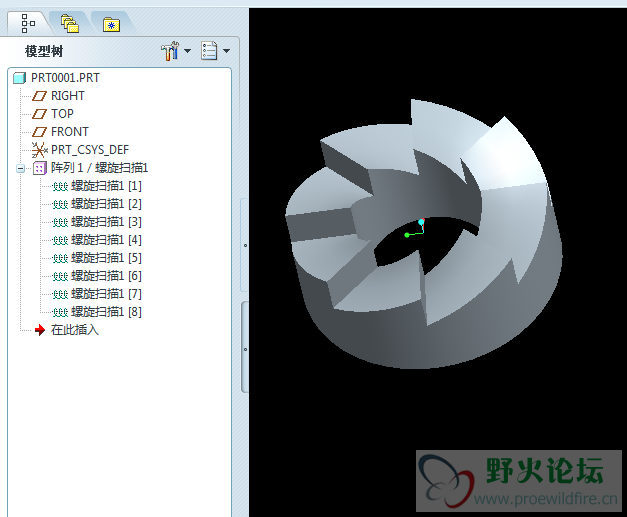Click helical sweep icon of 螺旋扫描1 [3]
Image resolution: width=627 pixels, height=517 pixels.
[x=60, y=222]
